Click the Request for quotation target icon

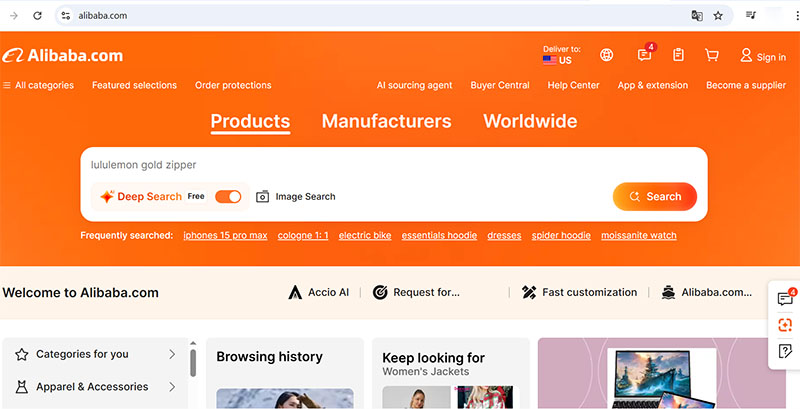[x=380, y=292]
